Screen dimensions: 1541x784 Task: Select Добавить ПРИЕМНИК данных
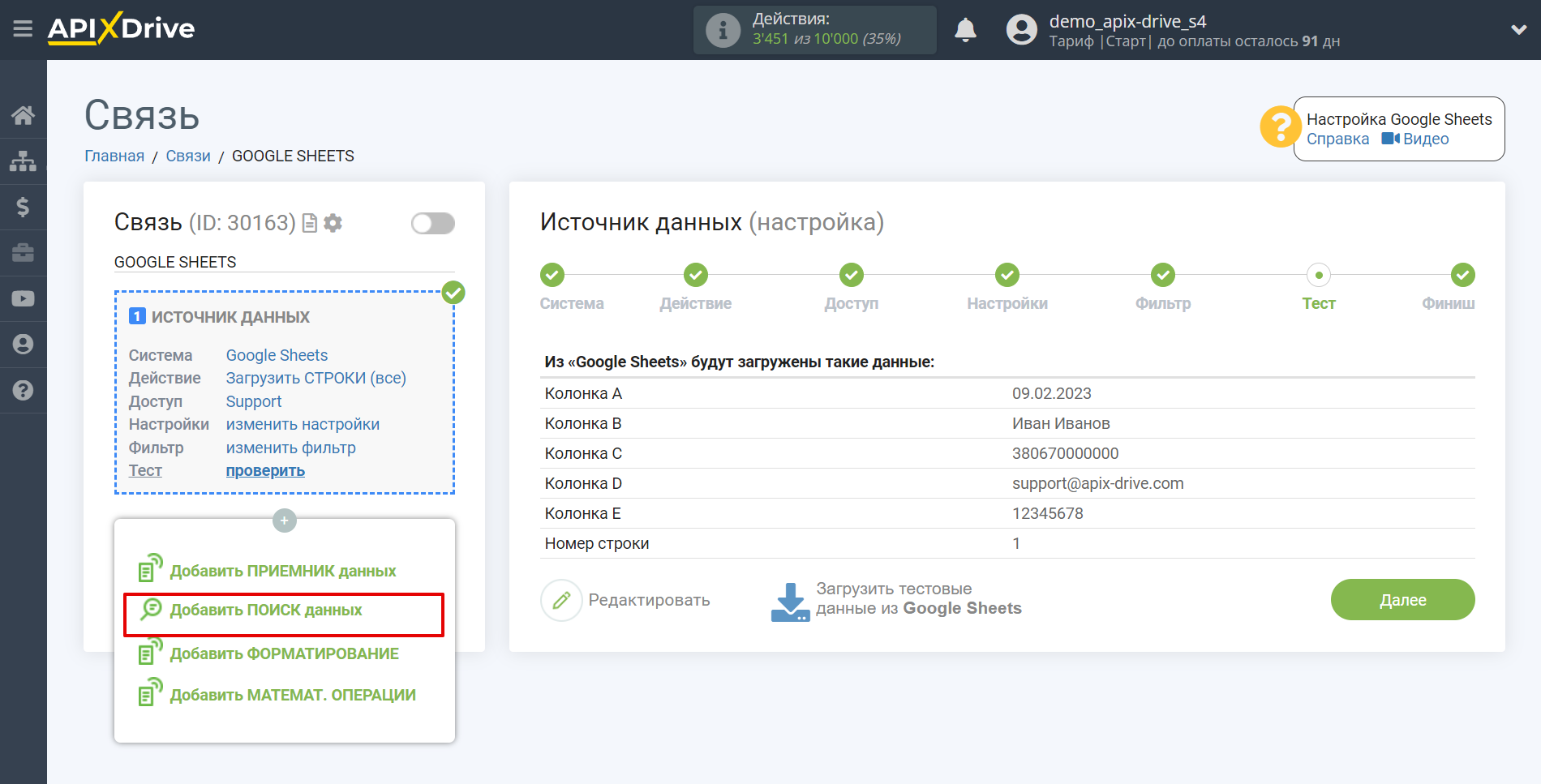[x=282, y=571]
